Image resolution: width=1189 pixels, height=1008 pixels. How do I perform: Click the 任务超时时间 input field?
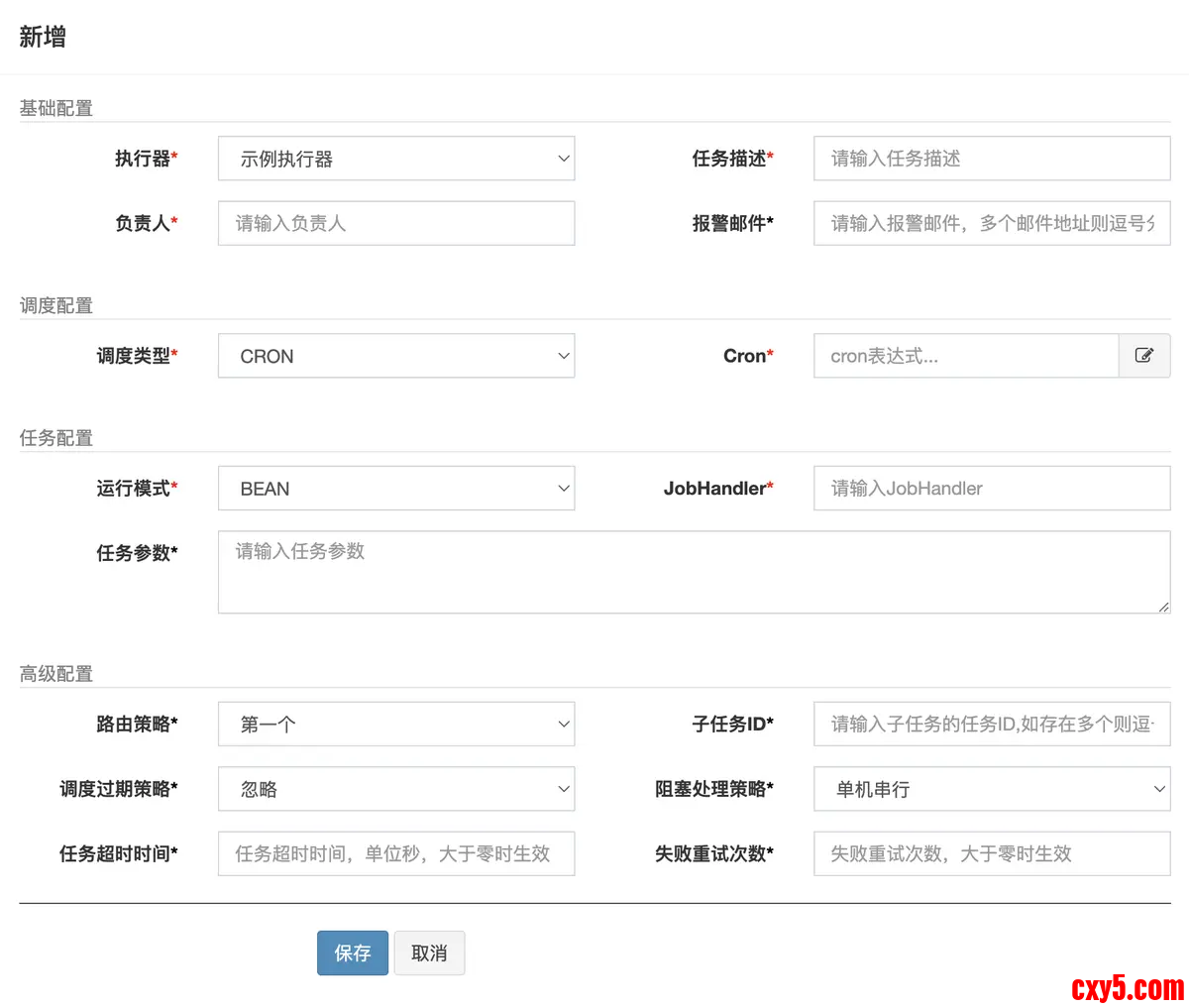coord(395,853)
